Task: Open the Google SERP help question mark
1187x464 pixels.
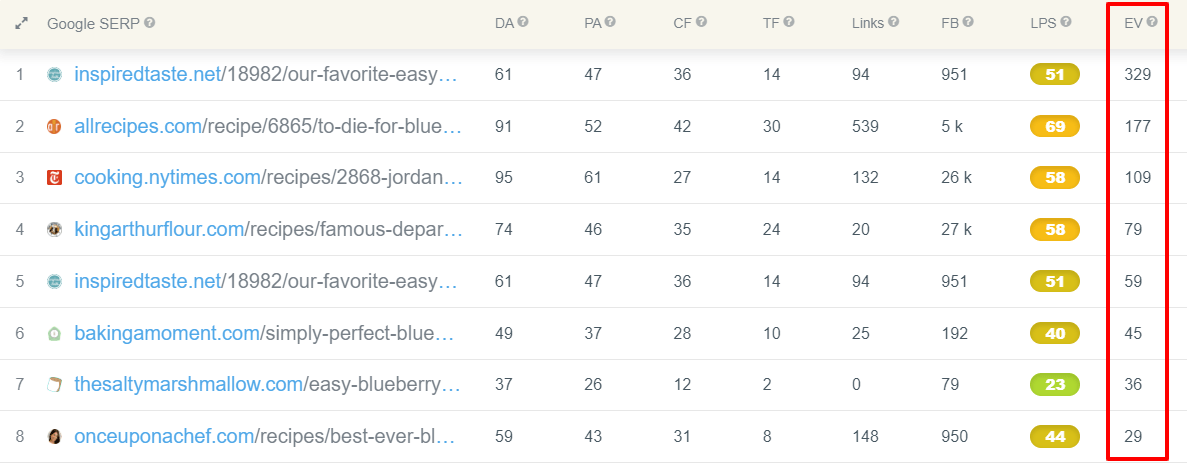Action: [x=150, y=23]
